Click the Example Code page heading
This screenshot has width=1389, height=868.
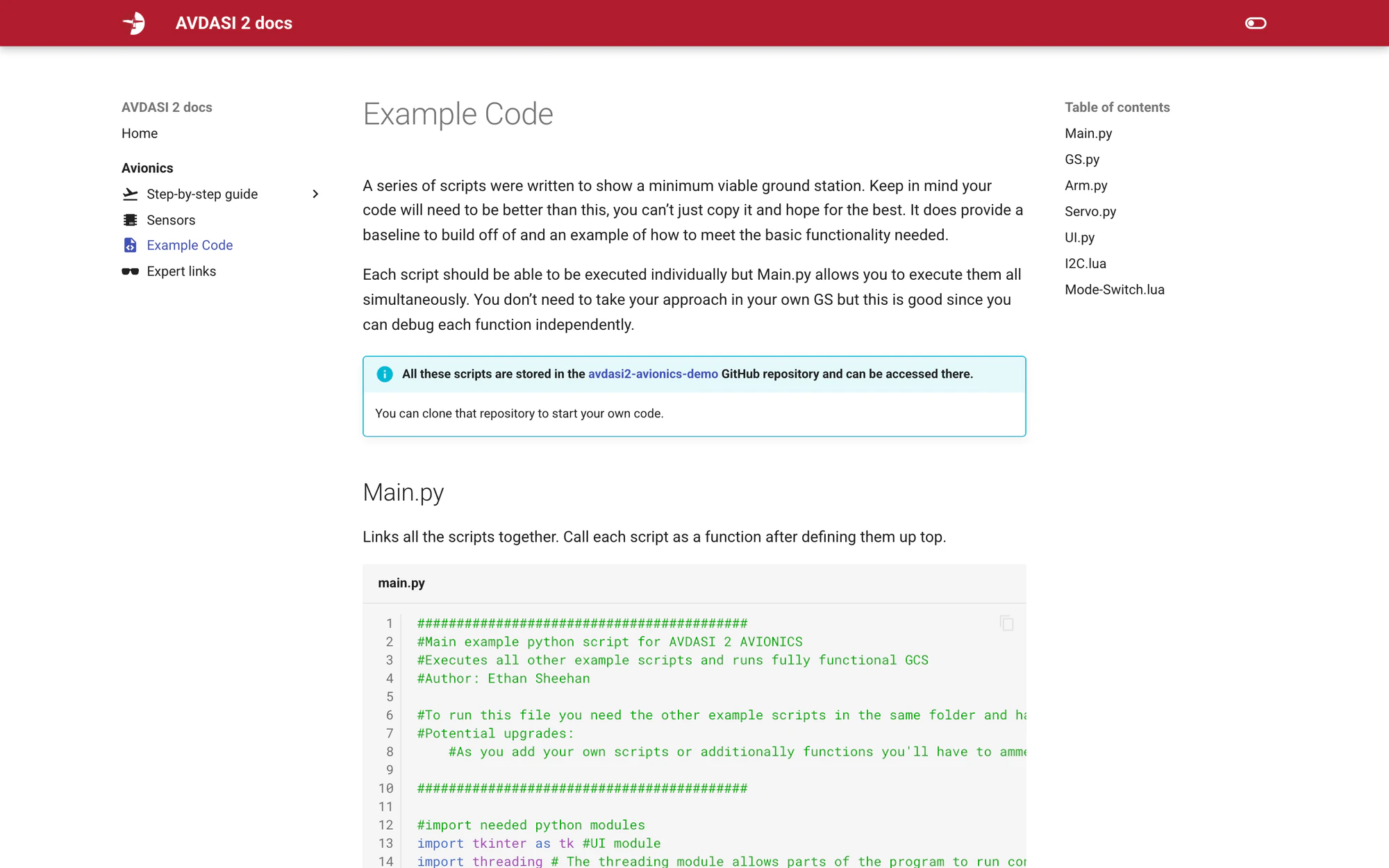coord(458,113)
